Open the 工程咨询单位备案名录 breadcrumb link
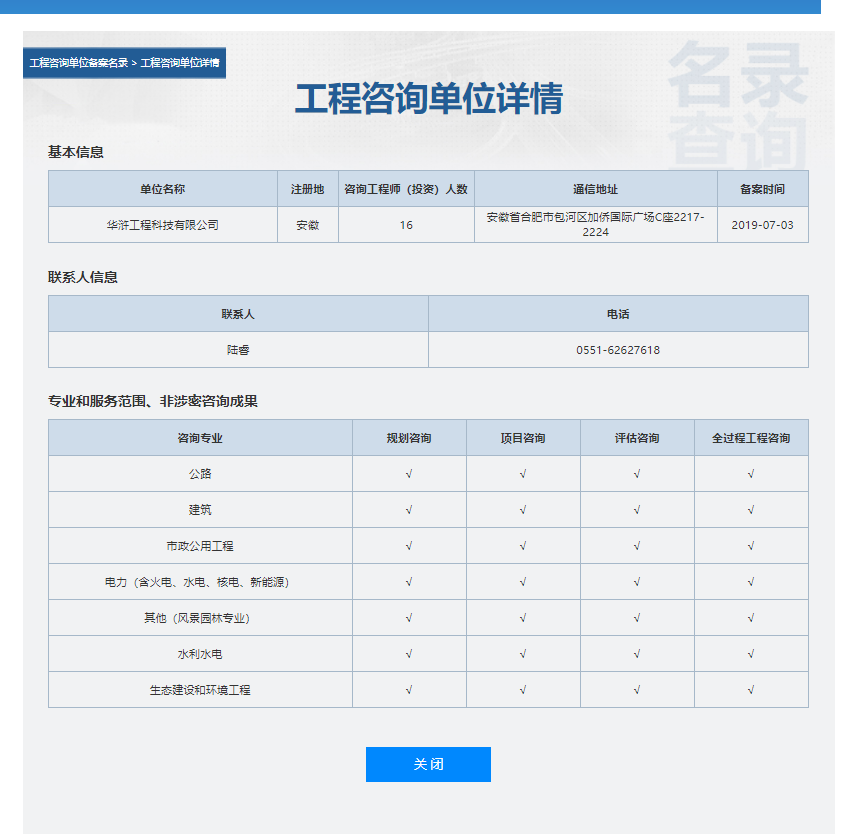 (x=78, y=63)
